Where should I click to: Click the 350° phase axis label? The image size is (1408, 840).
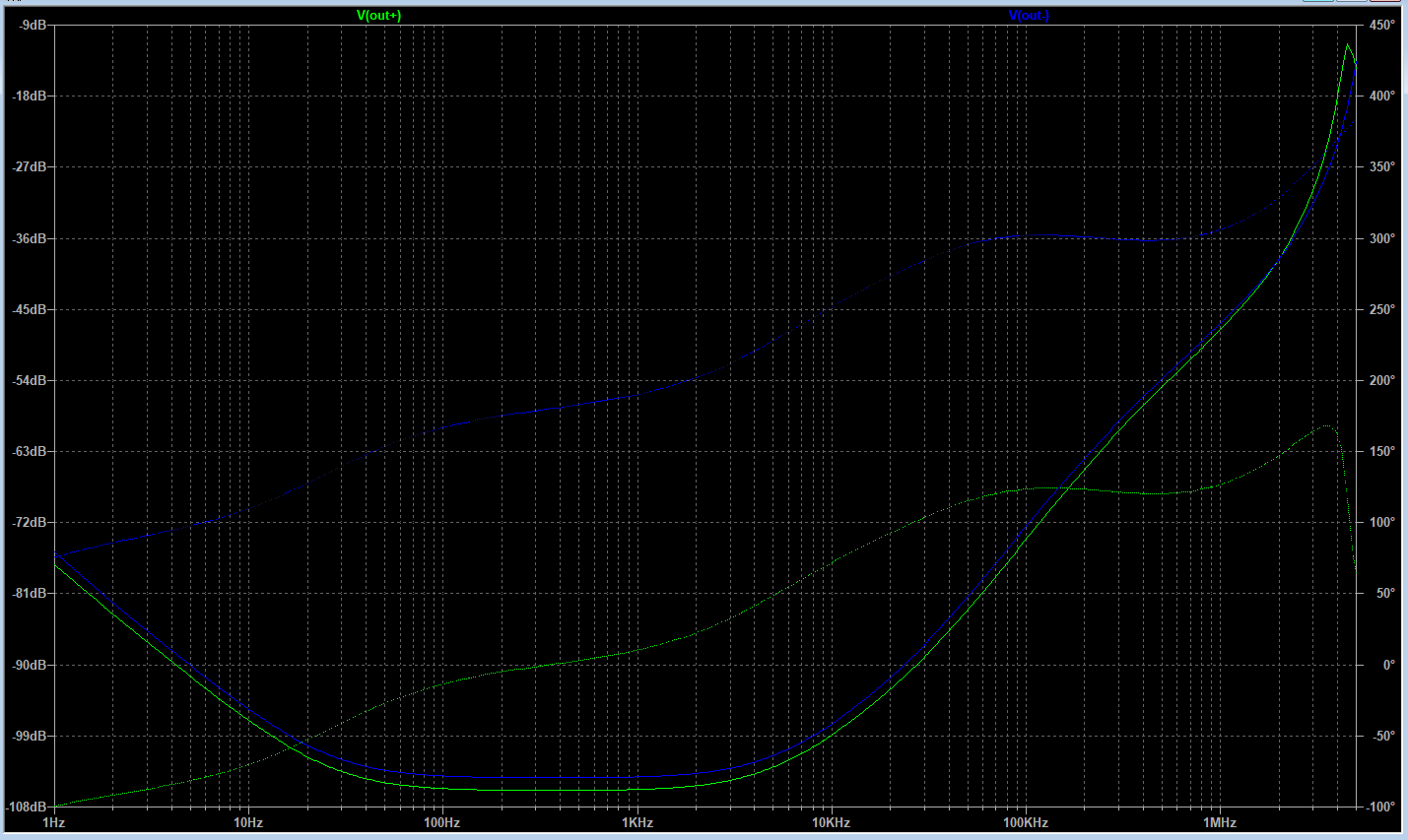[1382, 166]
